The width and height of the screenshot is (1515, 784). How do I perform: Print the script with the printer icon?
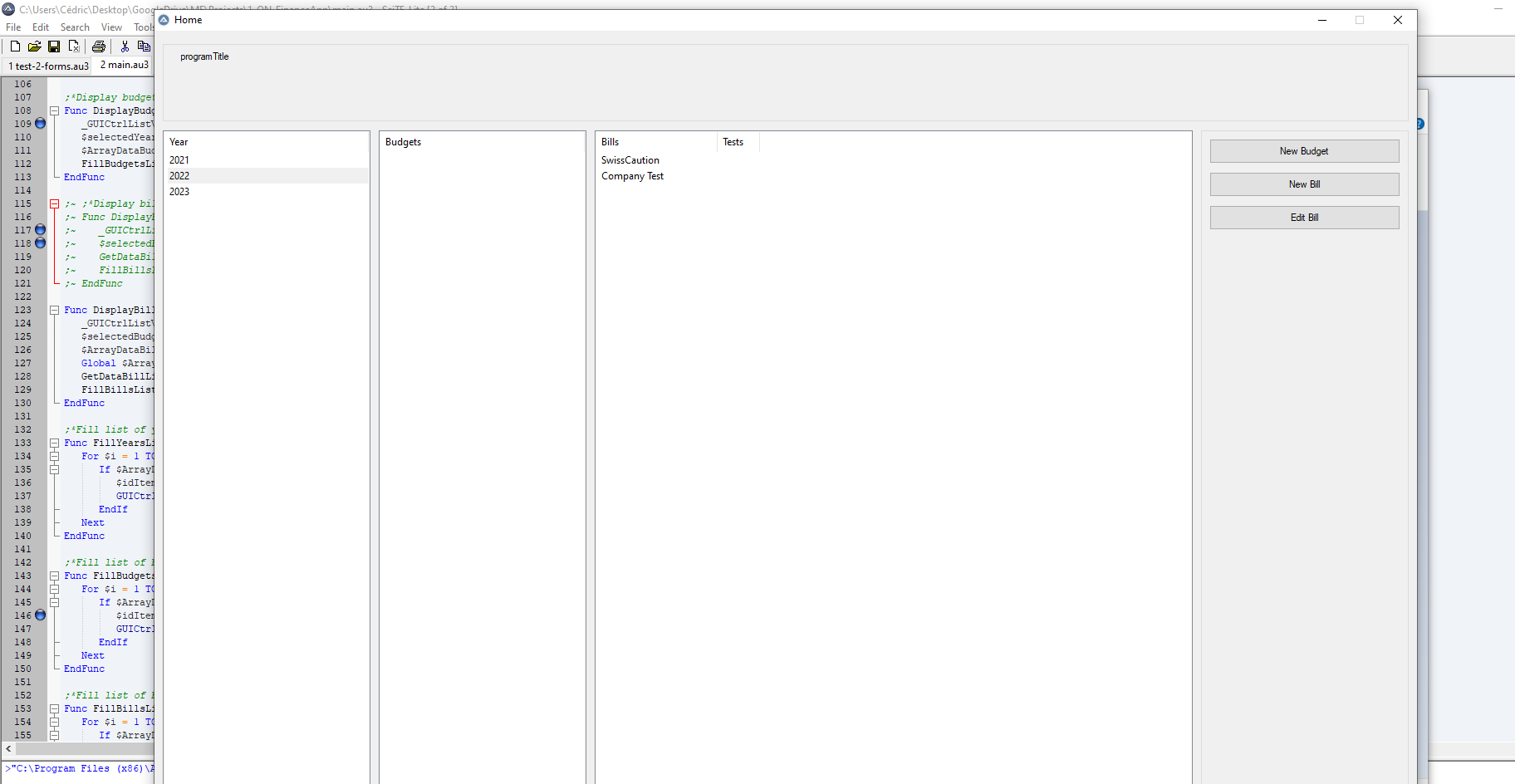pyautogui.click(x=99, y=47)
